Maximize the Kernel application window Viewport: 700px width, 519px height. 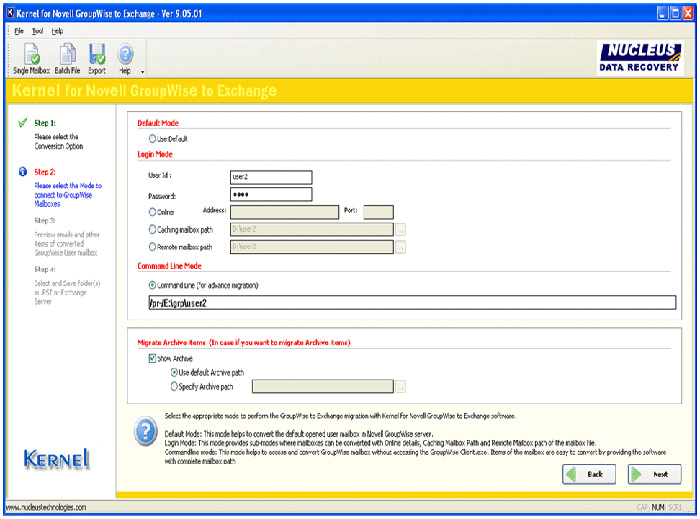tap(676, 13)
